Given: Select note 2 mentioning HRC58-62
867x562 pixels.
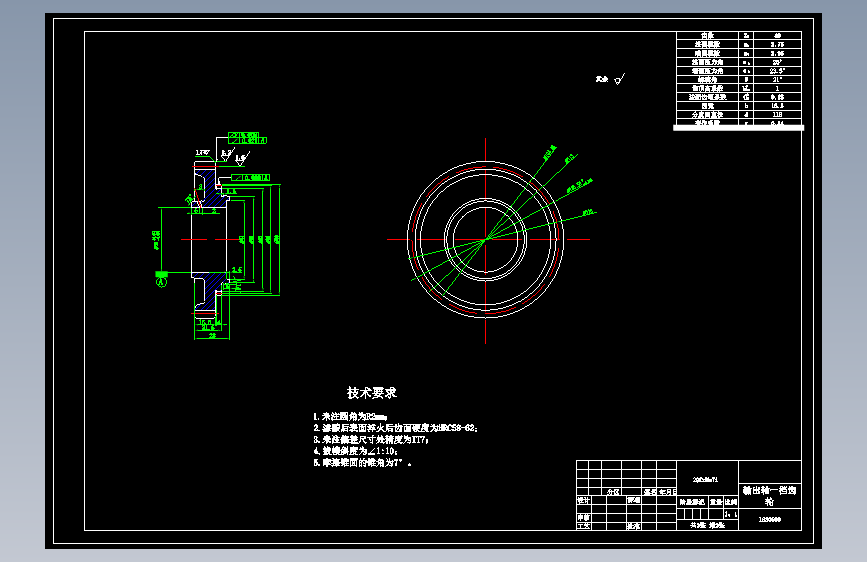Looking at the screenshot, I should [x=395, y=428].
